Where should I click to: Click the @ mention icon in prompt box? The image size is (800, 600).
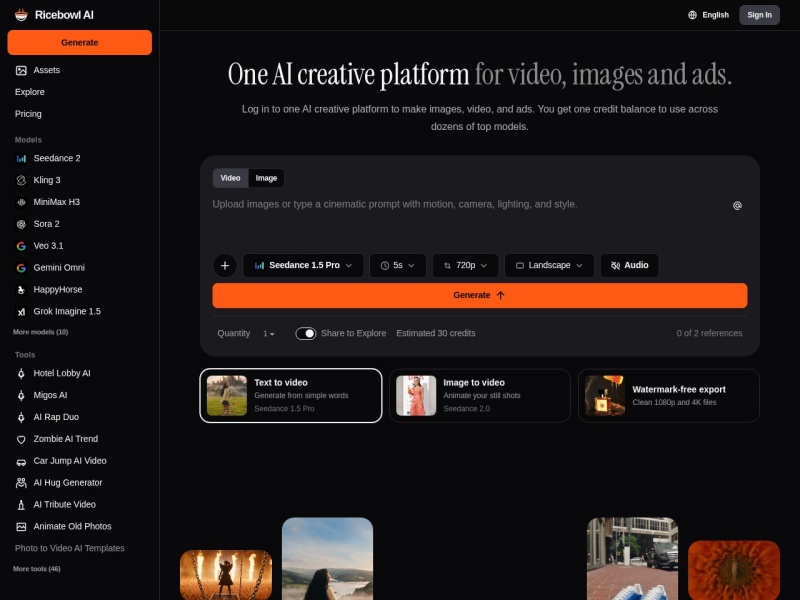click(737, 206)
